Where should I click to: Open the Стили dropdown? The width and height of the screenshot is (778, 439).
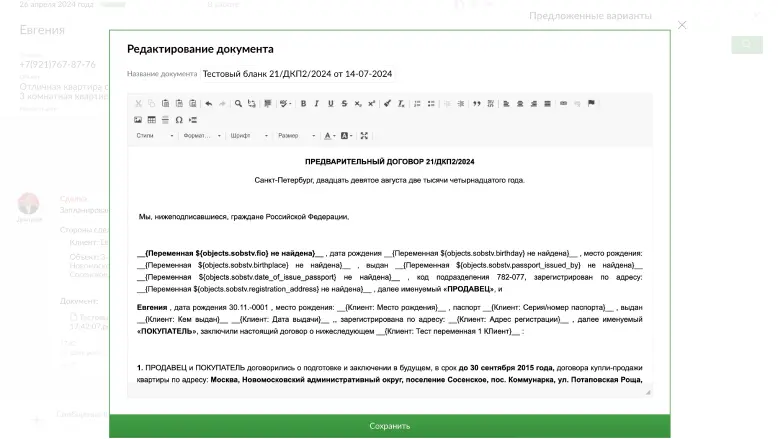tap(155, 136)
